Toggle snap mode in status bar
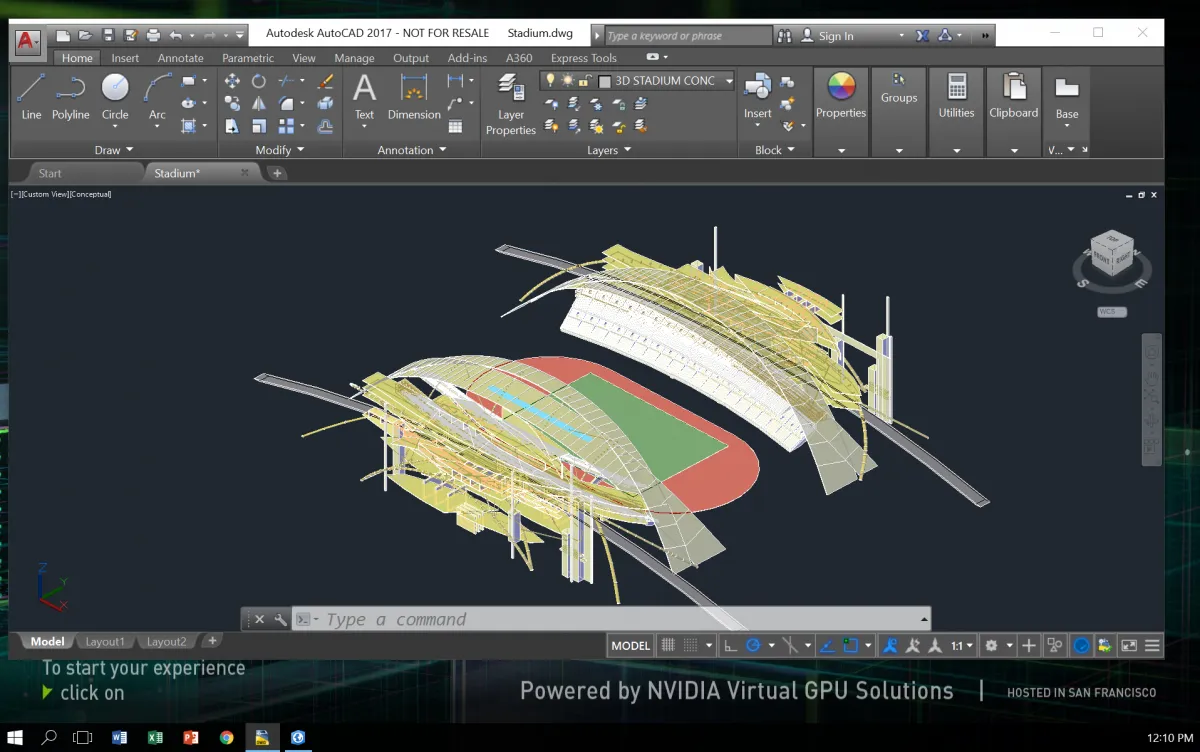Image resolution: width=1200 pixels, height=752 pixels. [691, 645]
